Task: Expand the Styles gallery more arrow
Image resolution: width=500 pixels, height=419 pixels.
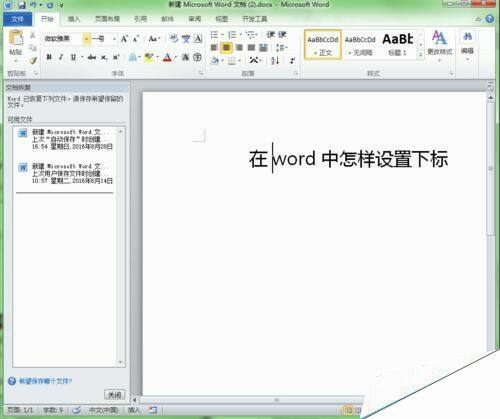Action: 421,56
